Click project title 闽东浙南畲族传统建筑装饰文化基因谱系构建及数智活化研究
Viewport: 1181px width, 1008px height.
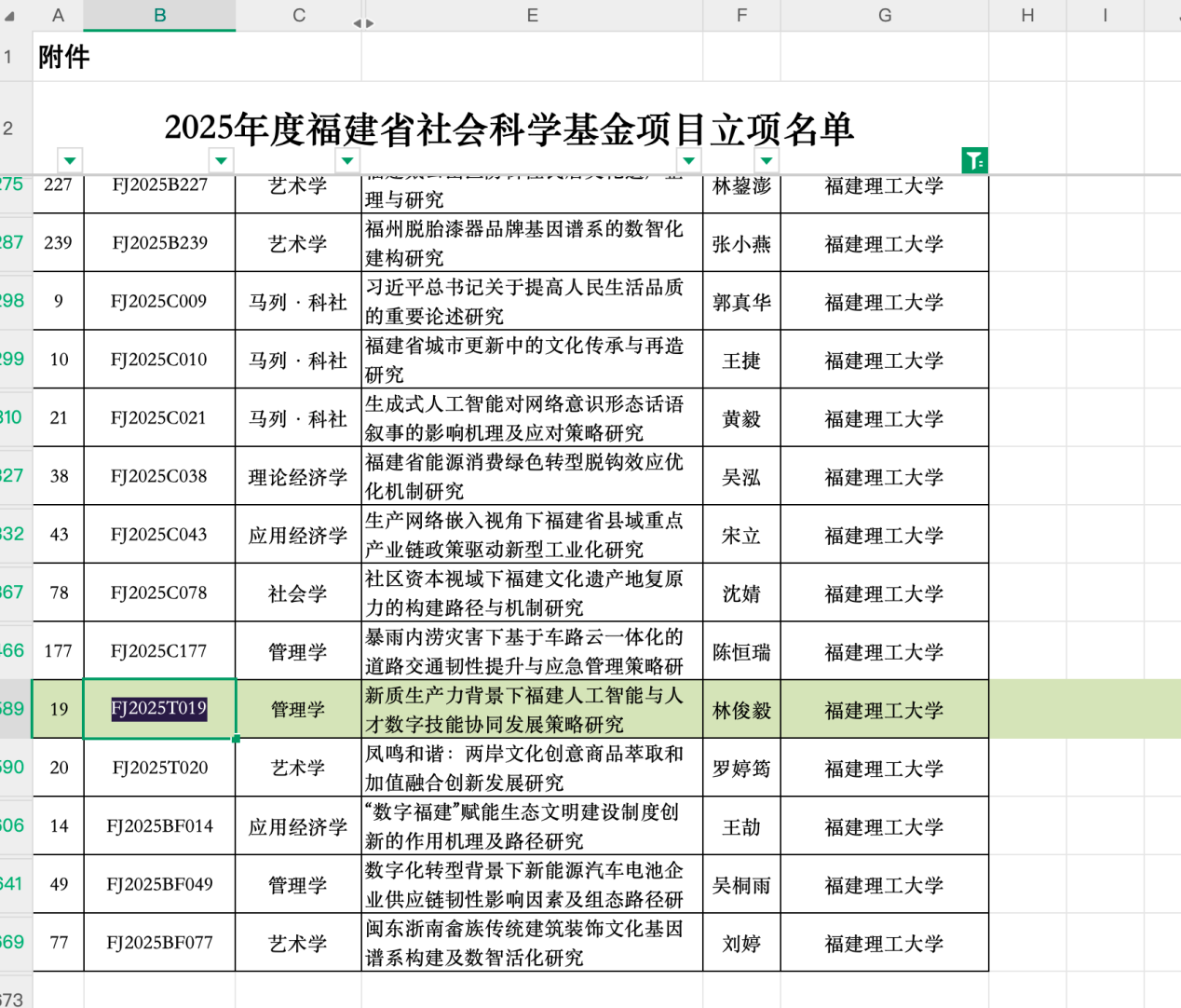(532, 943)
